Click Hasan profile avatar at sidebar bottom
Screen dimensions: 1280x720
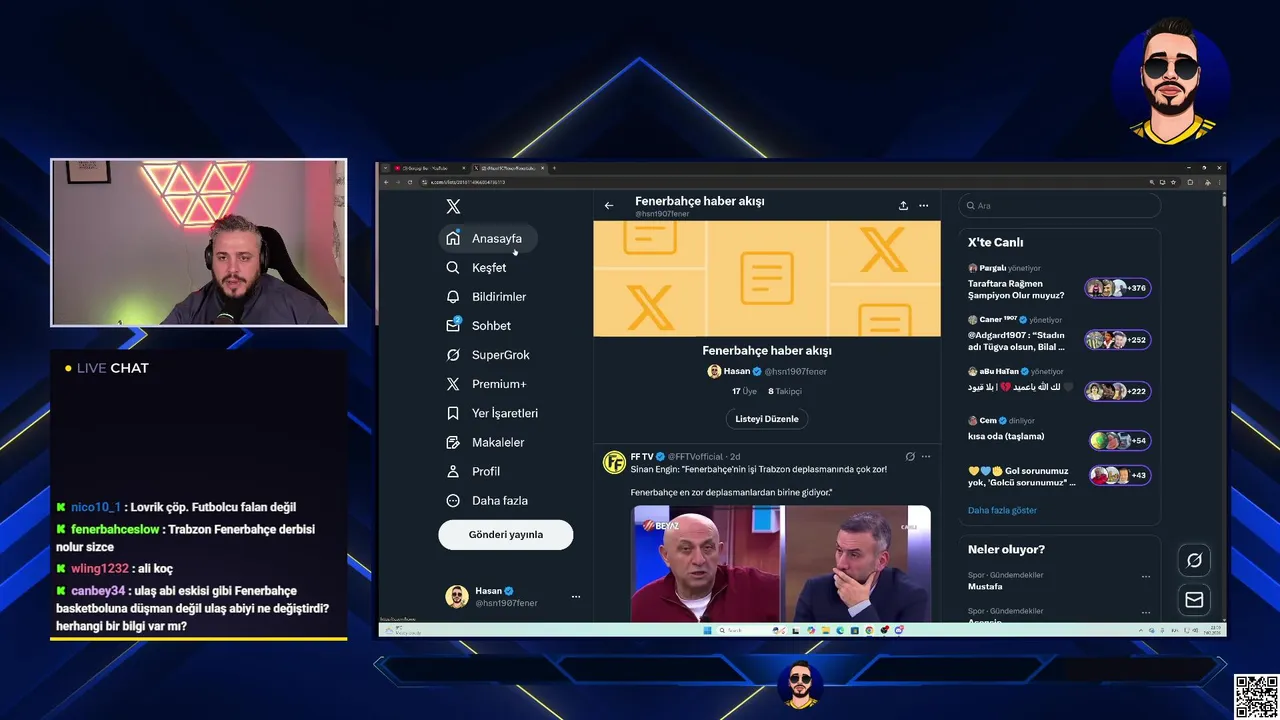(457, 597)
